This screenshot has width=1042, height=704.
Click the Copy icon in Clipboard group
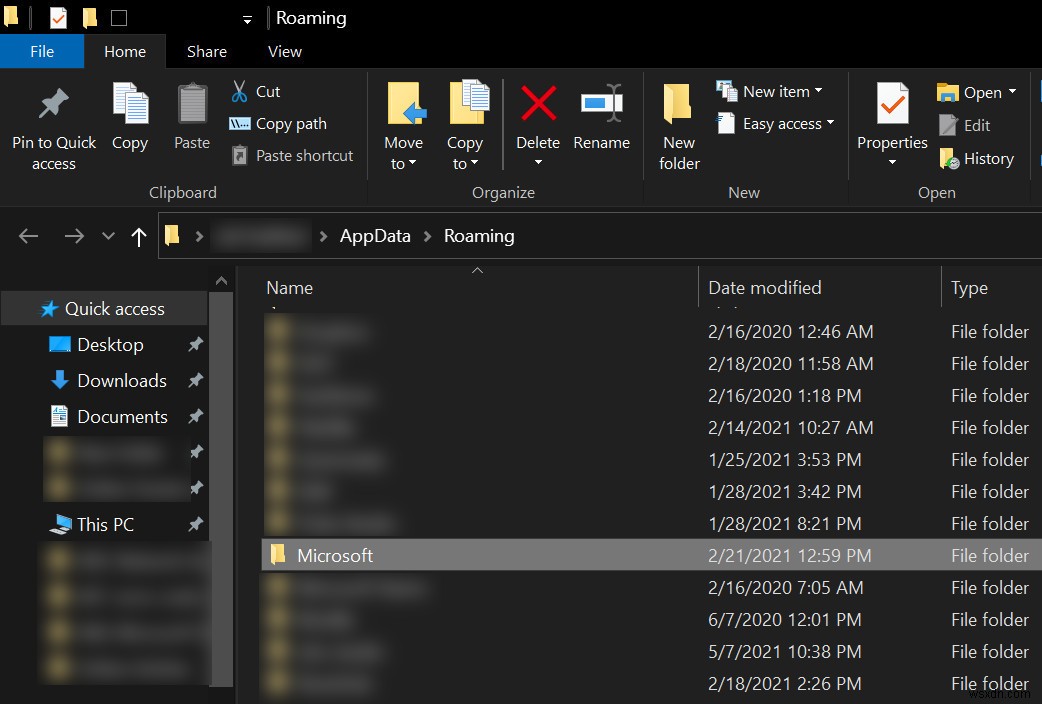[x=130, y=106]
